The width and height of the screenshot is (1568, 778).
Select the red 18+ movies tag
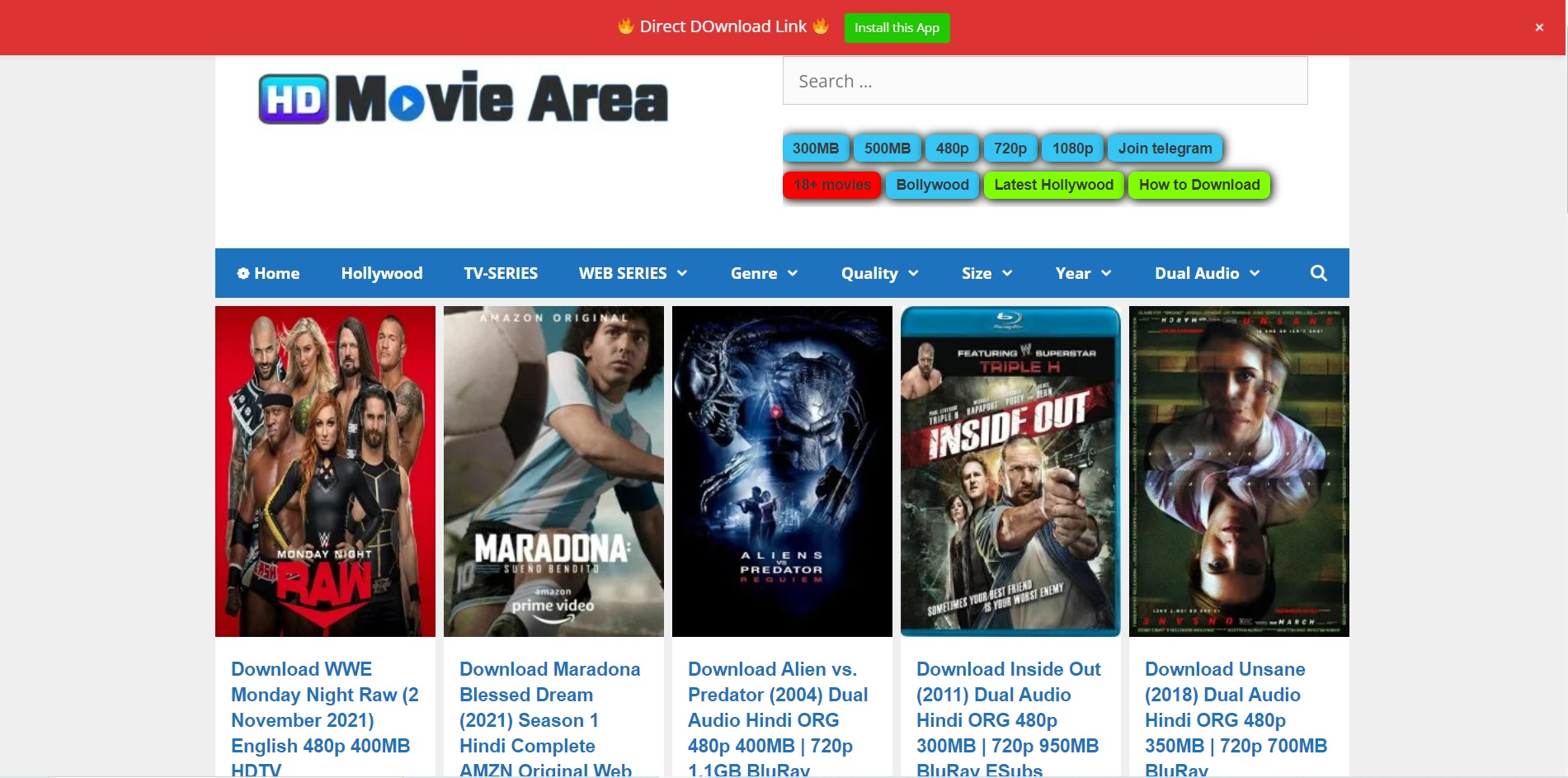tap(831, 185)
